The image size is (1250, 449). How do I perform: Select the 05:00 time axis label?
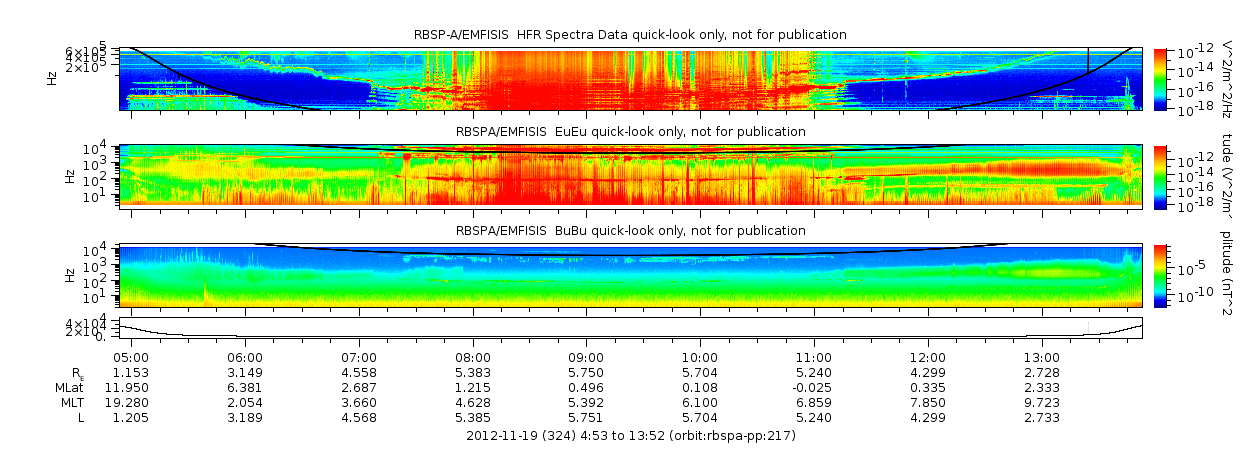[x=131, y=358]
